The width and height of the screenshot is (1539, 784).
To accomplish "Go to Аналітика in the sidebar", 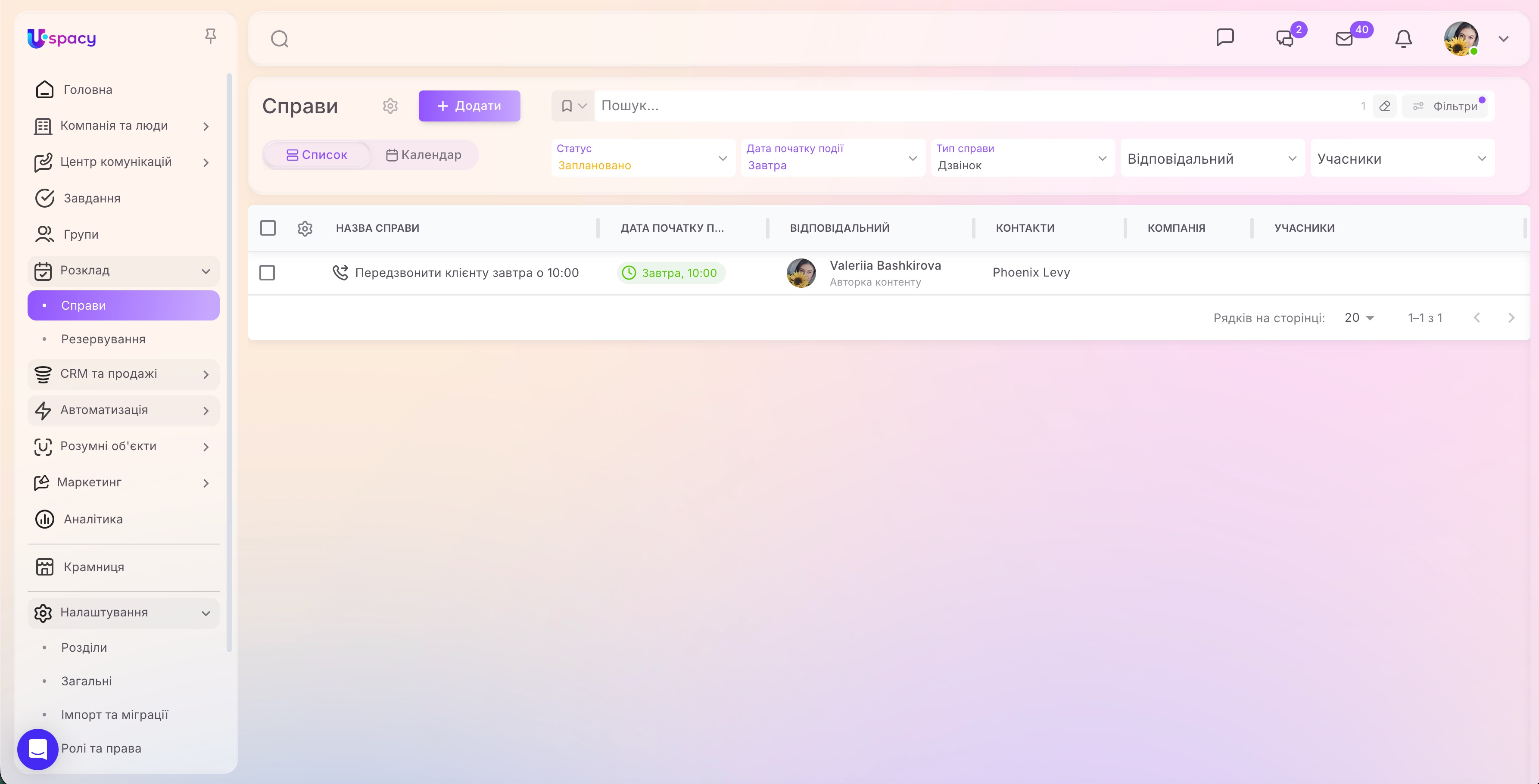I will (x=93, y=520).
